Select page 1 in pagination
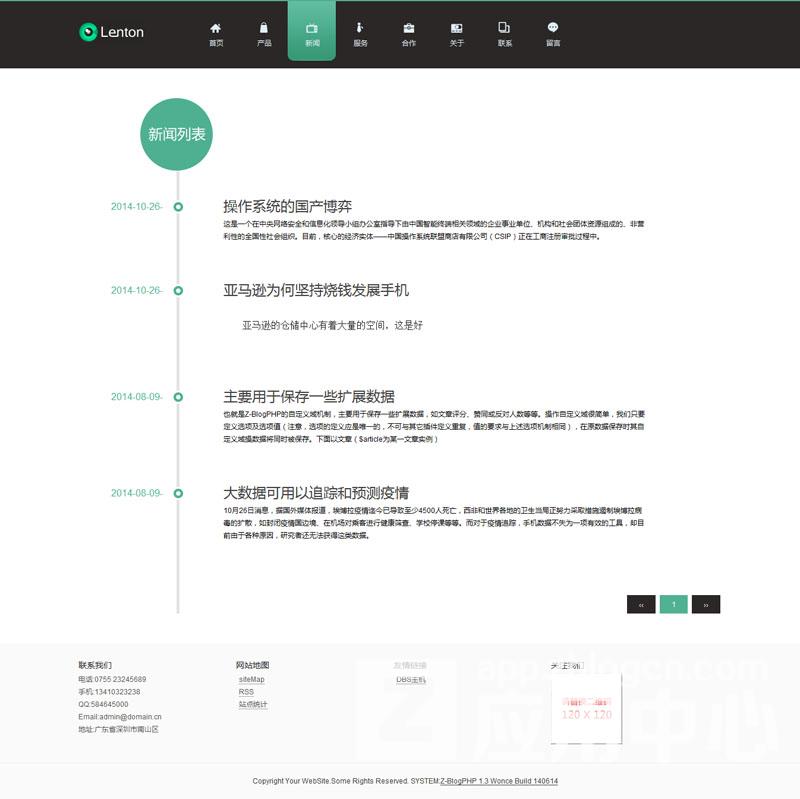The width and height of the screenshot is (800, 799). coord(673,604)
